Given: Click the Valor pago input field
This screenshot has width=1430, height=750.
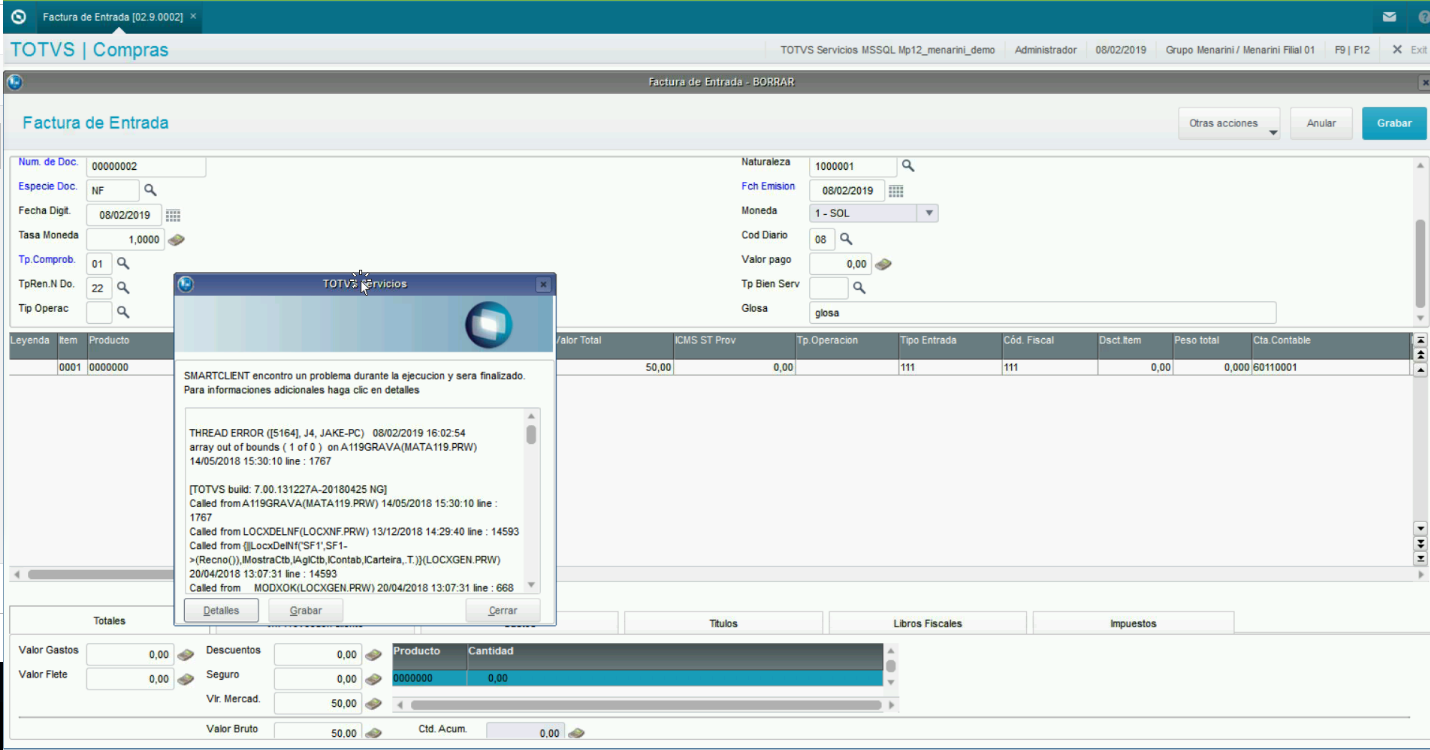Looking at the screenshot, I should 840,263.
